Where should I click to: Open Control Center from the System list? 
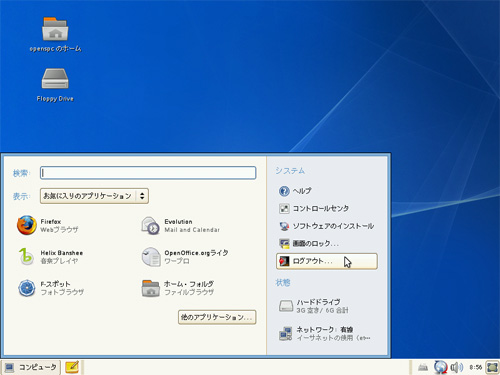(314, 209)
